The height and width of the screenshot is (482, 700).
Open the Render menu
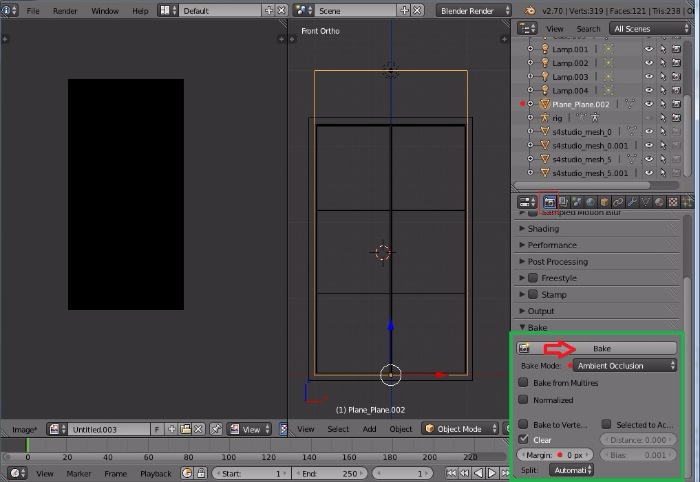coord(65,11)
